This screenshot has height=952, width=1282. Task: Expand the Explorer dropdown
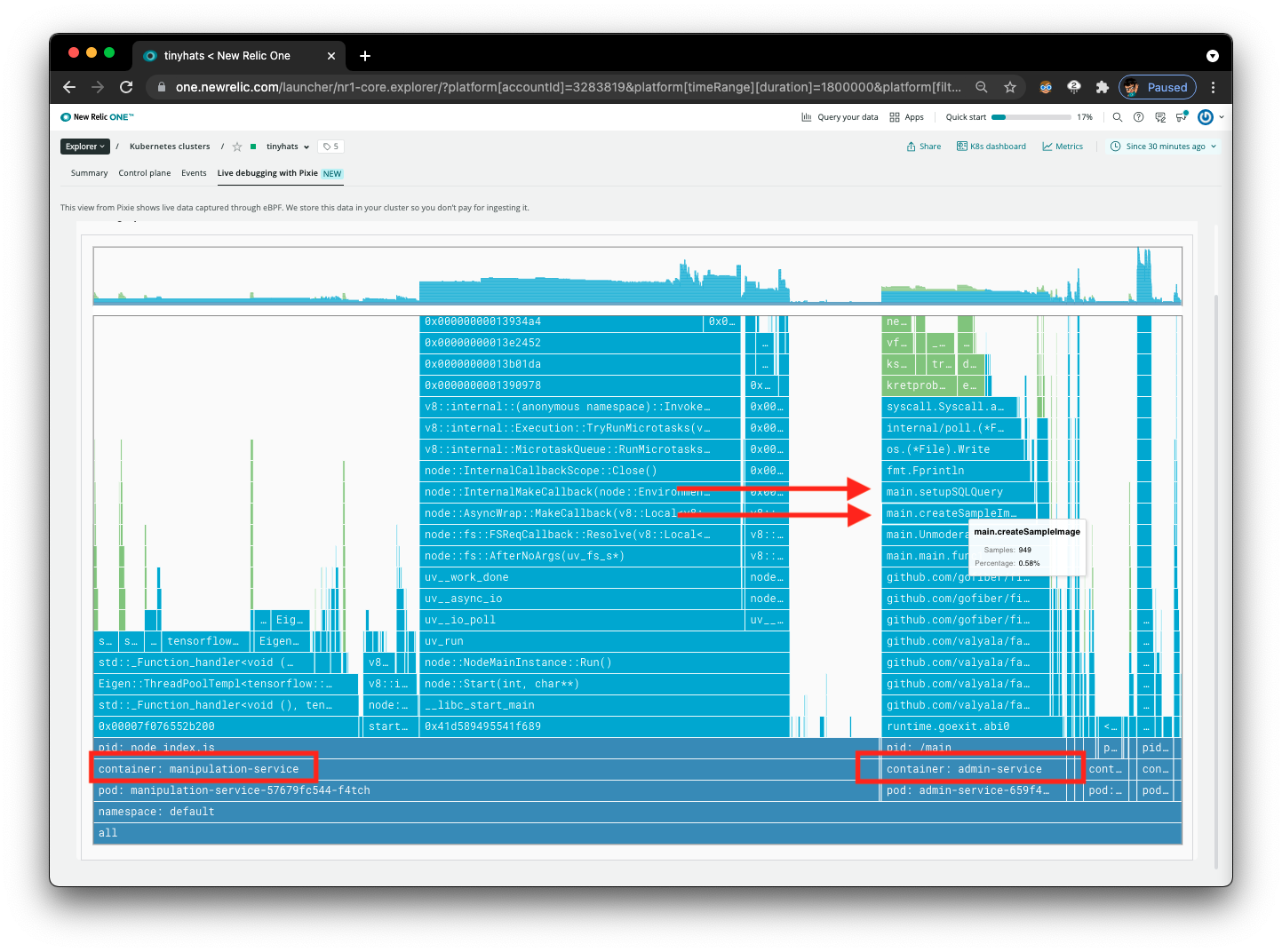[x=85, y=147]
